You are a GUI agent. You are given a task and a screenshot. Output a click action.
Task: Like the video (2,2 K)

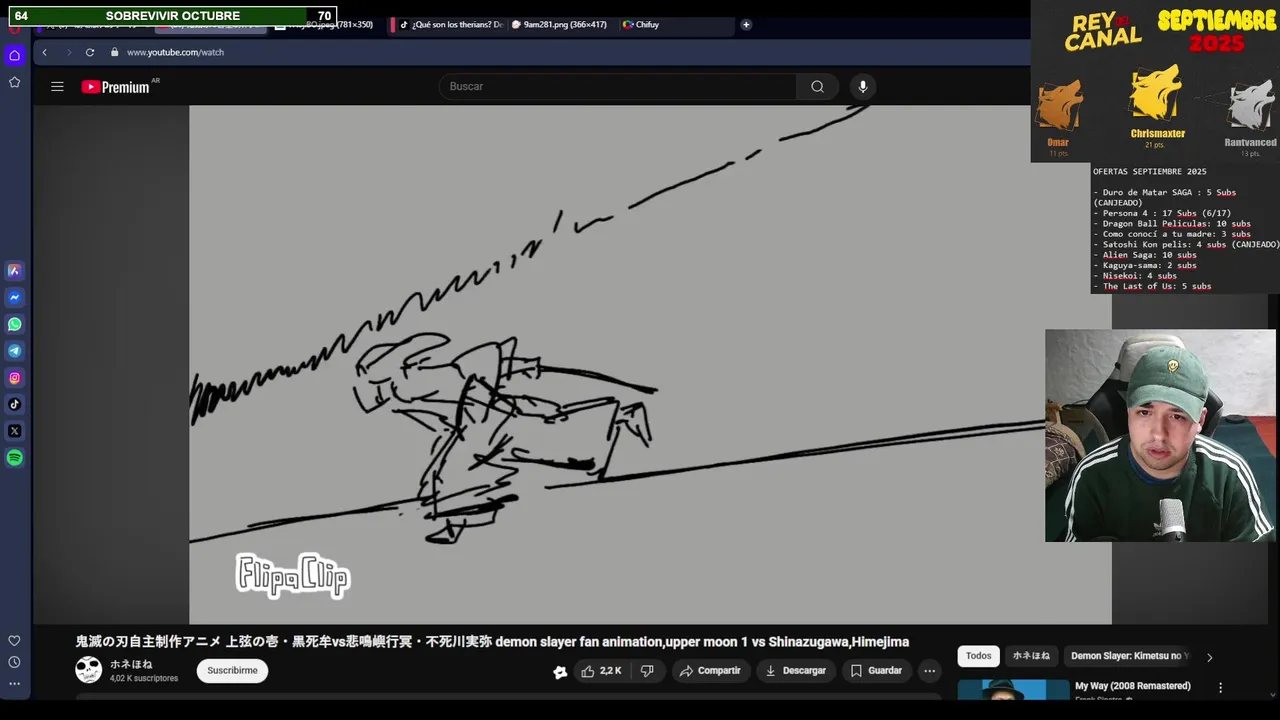[601, 671]
